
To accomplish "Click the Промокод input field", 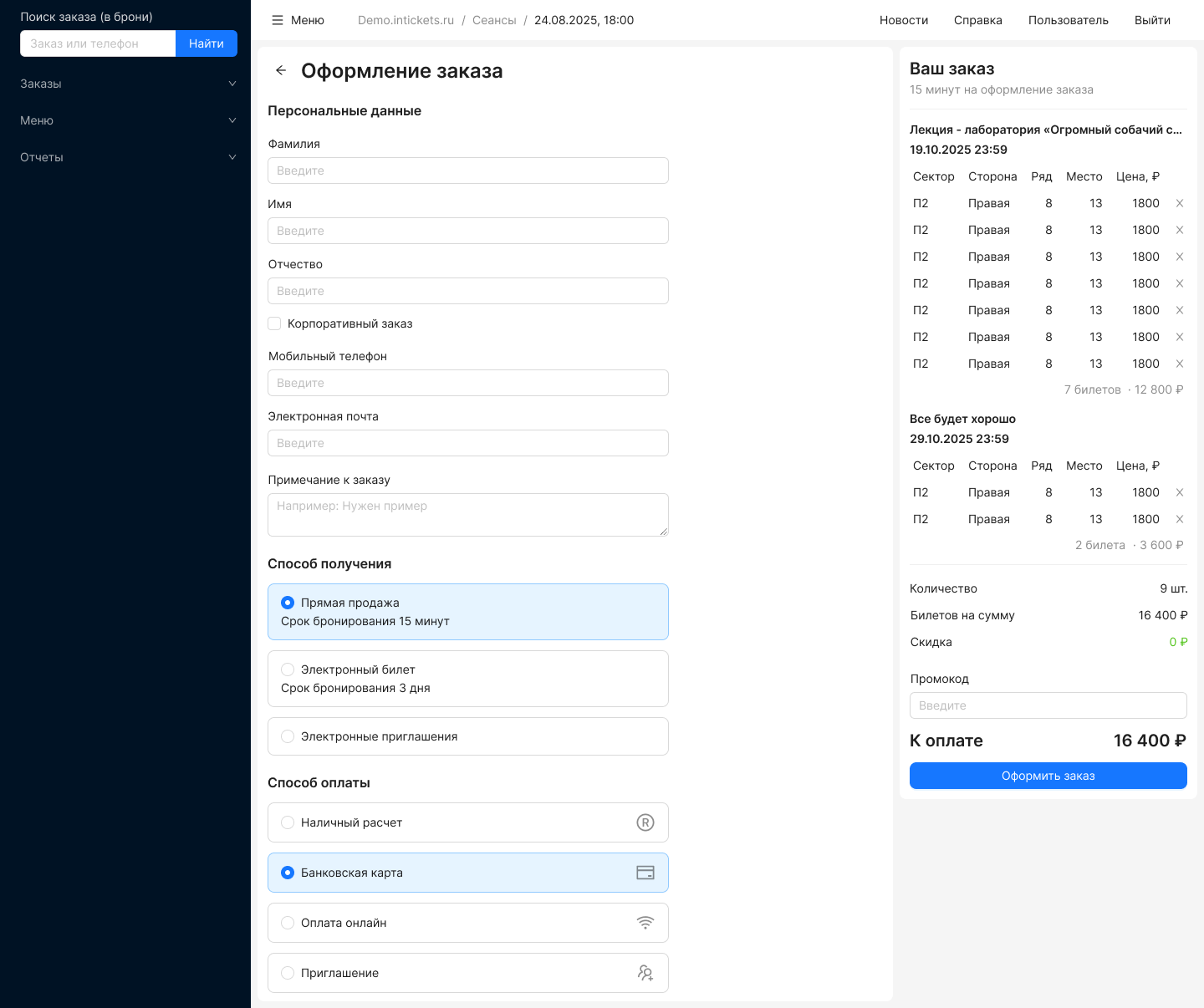I will pyautogui.click(x=1048, y=705).
